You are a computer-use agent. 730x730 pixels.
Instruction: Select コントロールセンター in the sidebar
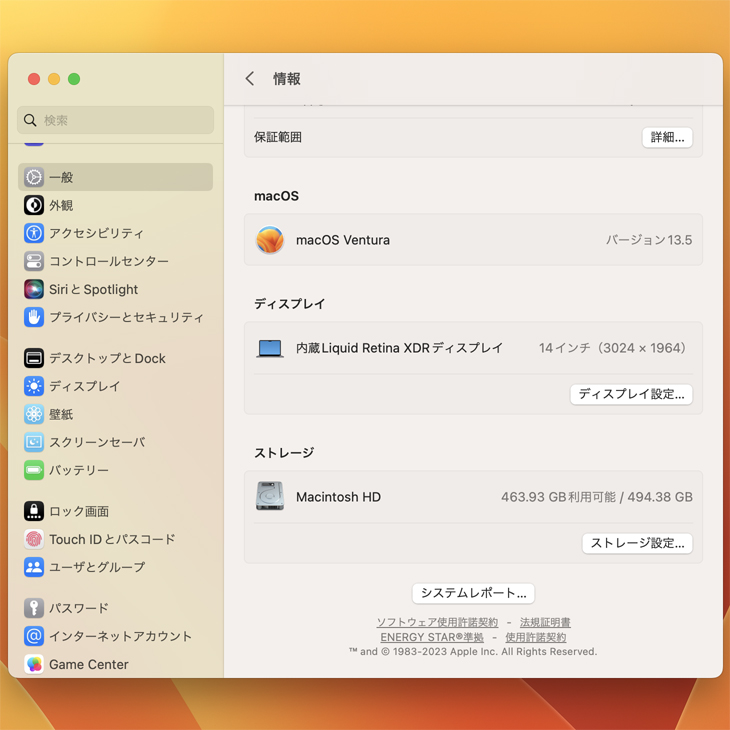[115, 261]
